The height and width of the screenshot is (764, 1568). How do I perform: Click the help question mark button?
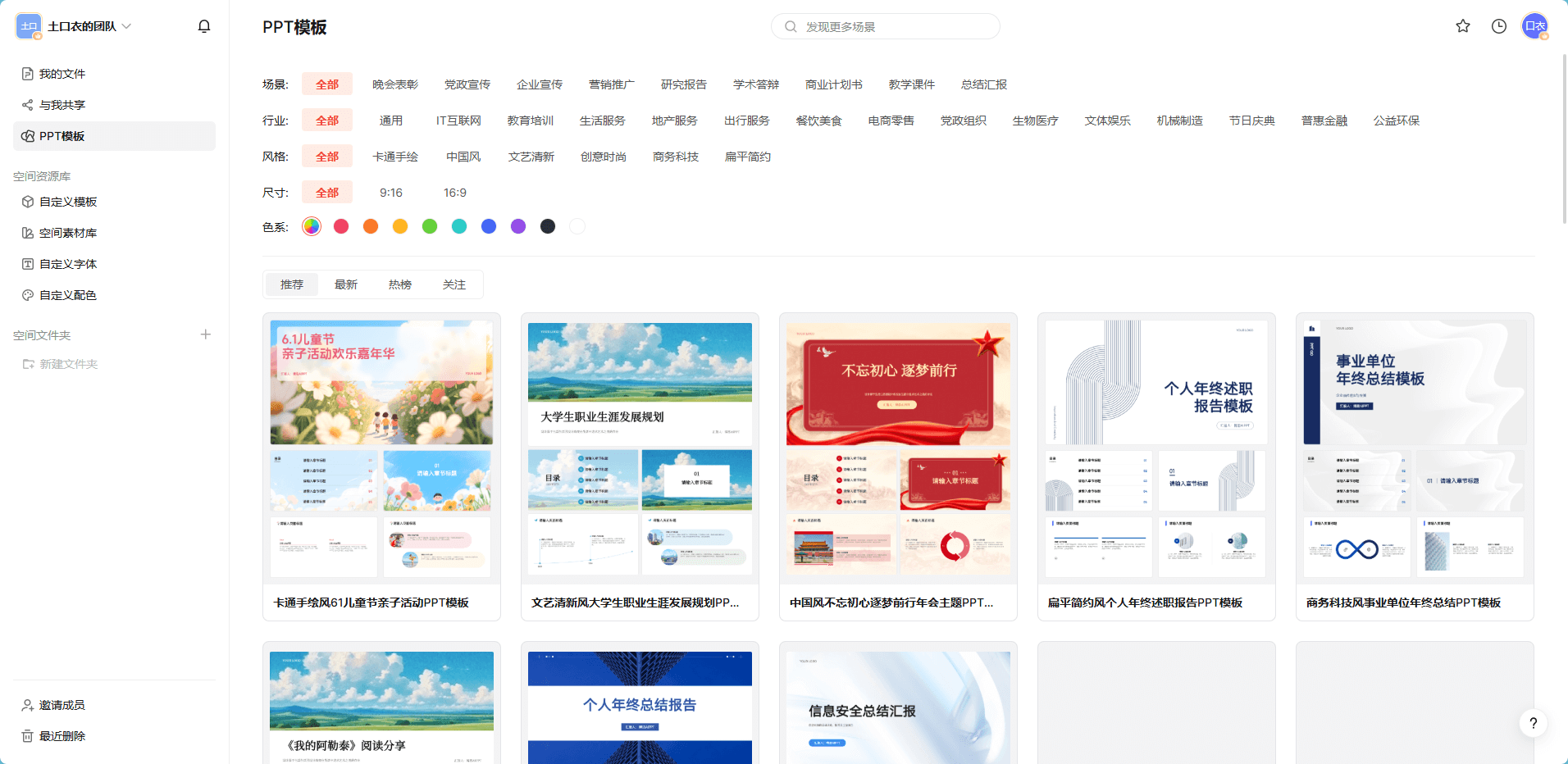point(1533,723)
